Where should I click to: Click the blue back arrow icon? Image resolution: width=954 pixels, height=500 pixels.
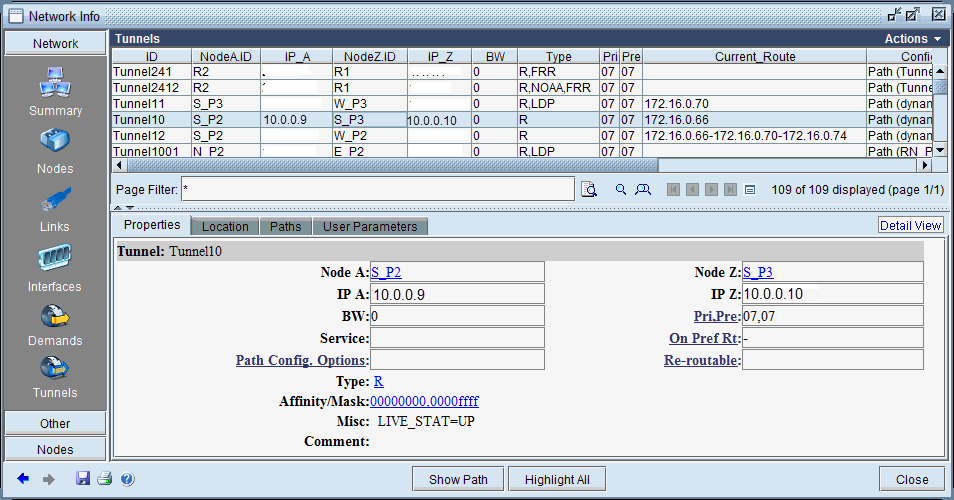click(23, 479)
